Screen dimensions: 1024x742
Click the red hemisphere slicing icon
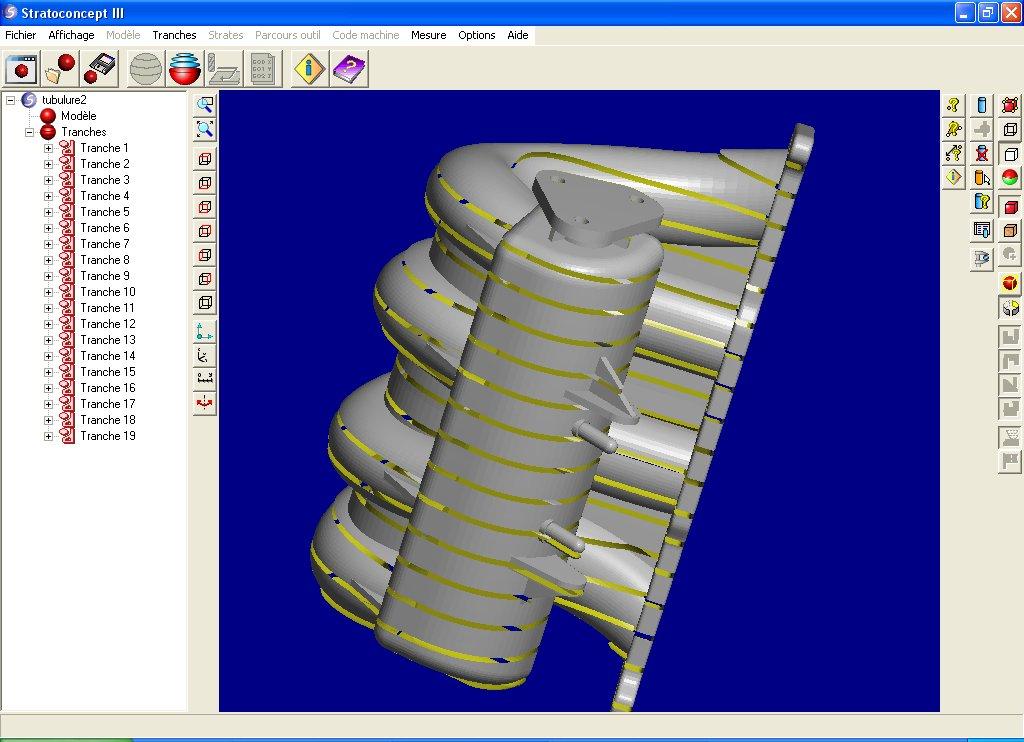coord(185,69)
